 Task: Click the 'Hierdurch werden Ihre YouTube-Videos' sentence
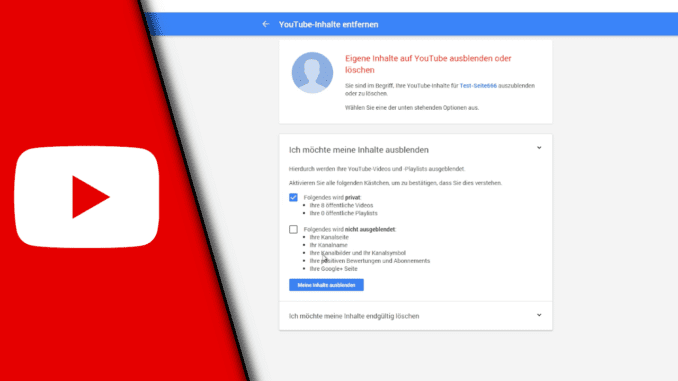pyautogui.click(x=377, y=169)
